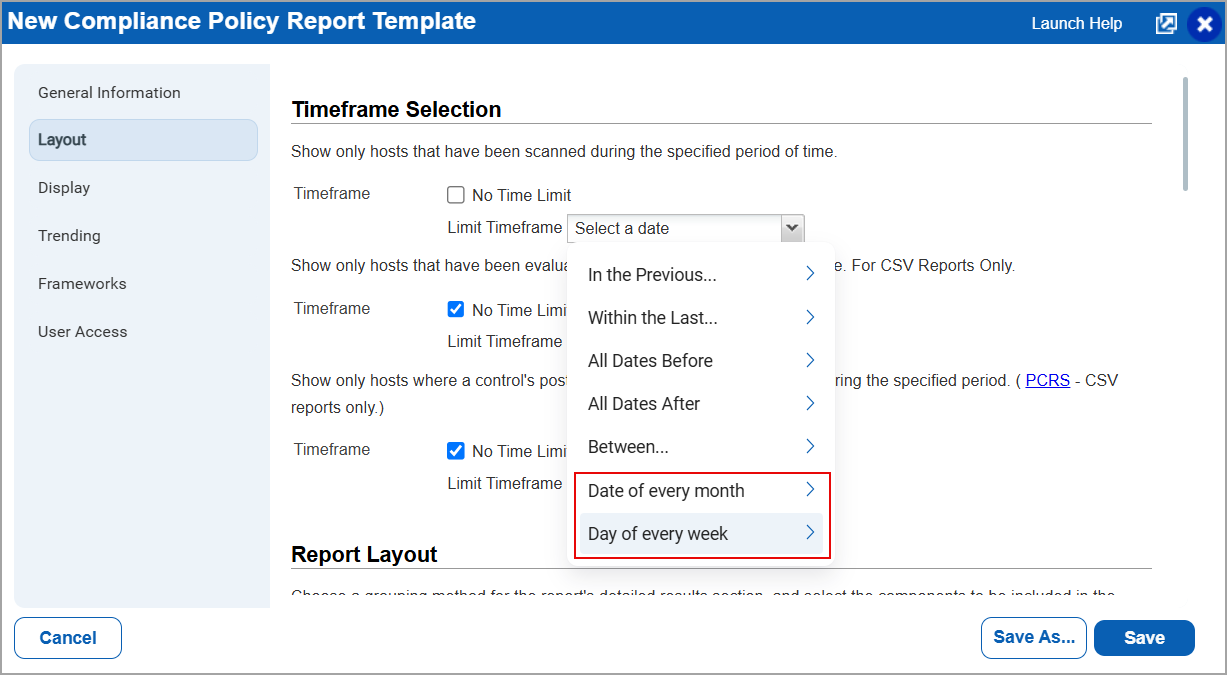Open the 'All Dates After' chevron
Viewport: 1227px width, 675px height.
(810, 403)
